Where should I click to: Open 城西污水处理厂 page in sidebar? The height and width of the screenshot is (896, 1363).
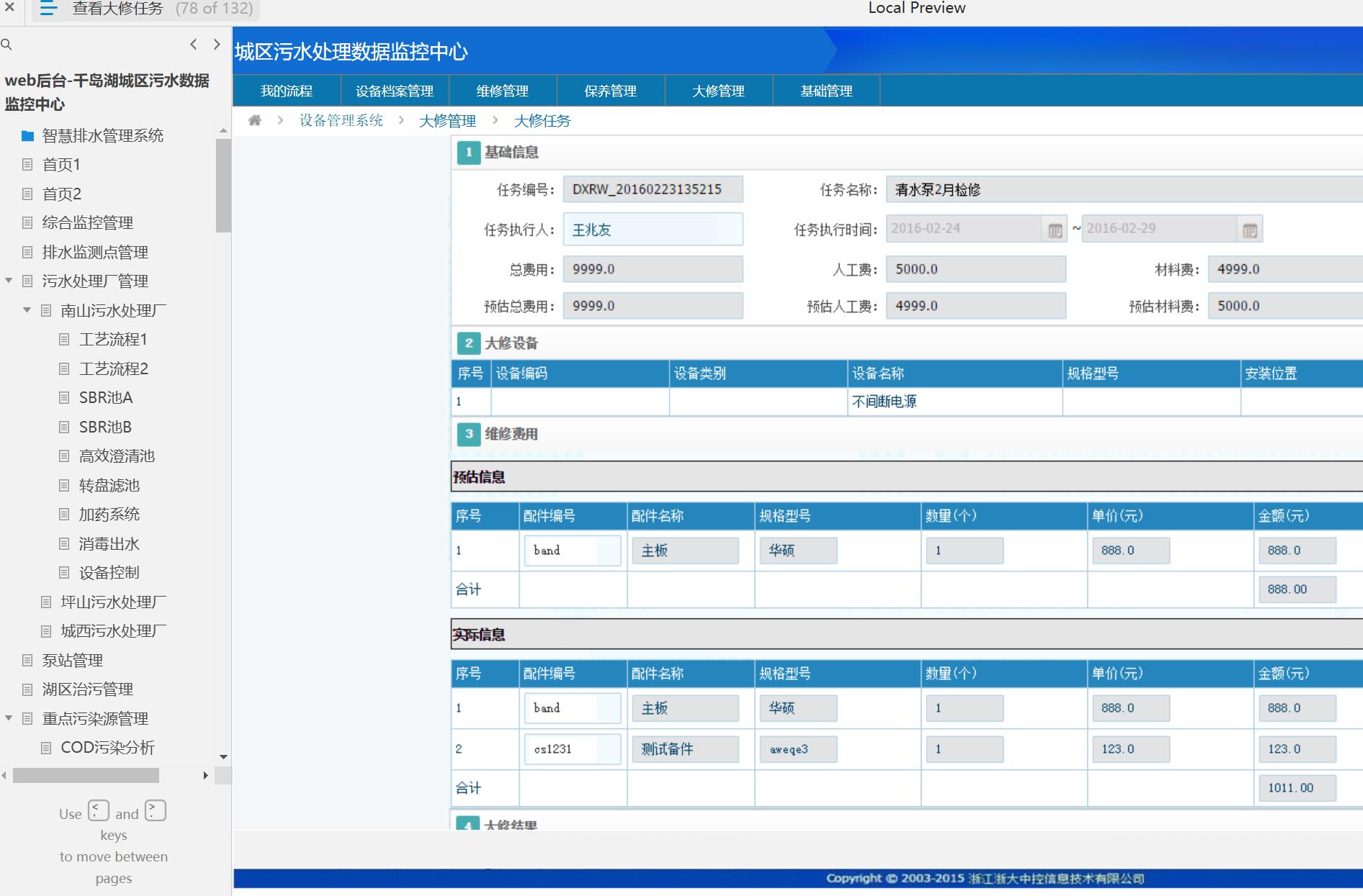coord(114,630)
